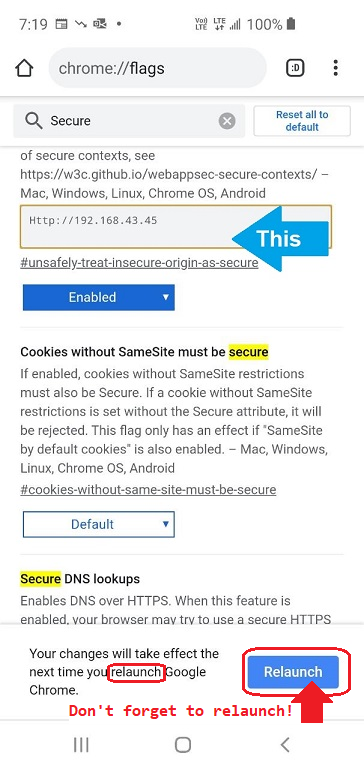This screenshot has height=768, width=364.
Task: Clear the flags search text with X icon
Action: click(x=227, y=121)
